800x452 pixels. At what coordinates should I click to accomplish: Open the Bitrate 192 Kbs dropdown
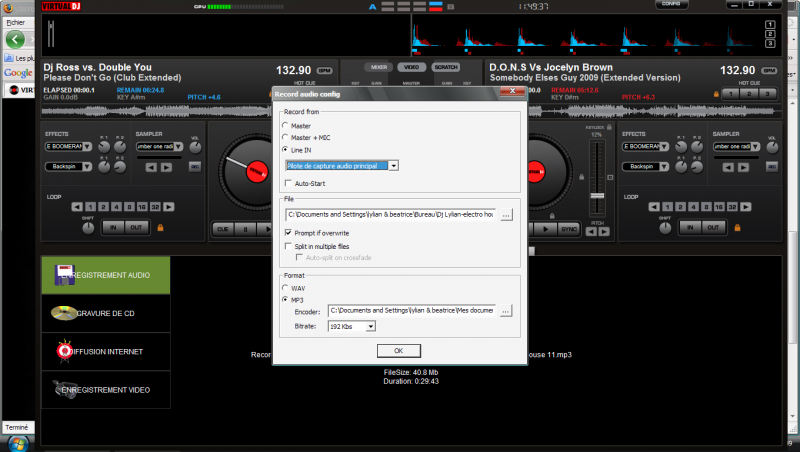pos(370,326)
